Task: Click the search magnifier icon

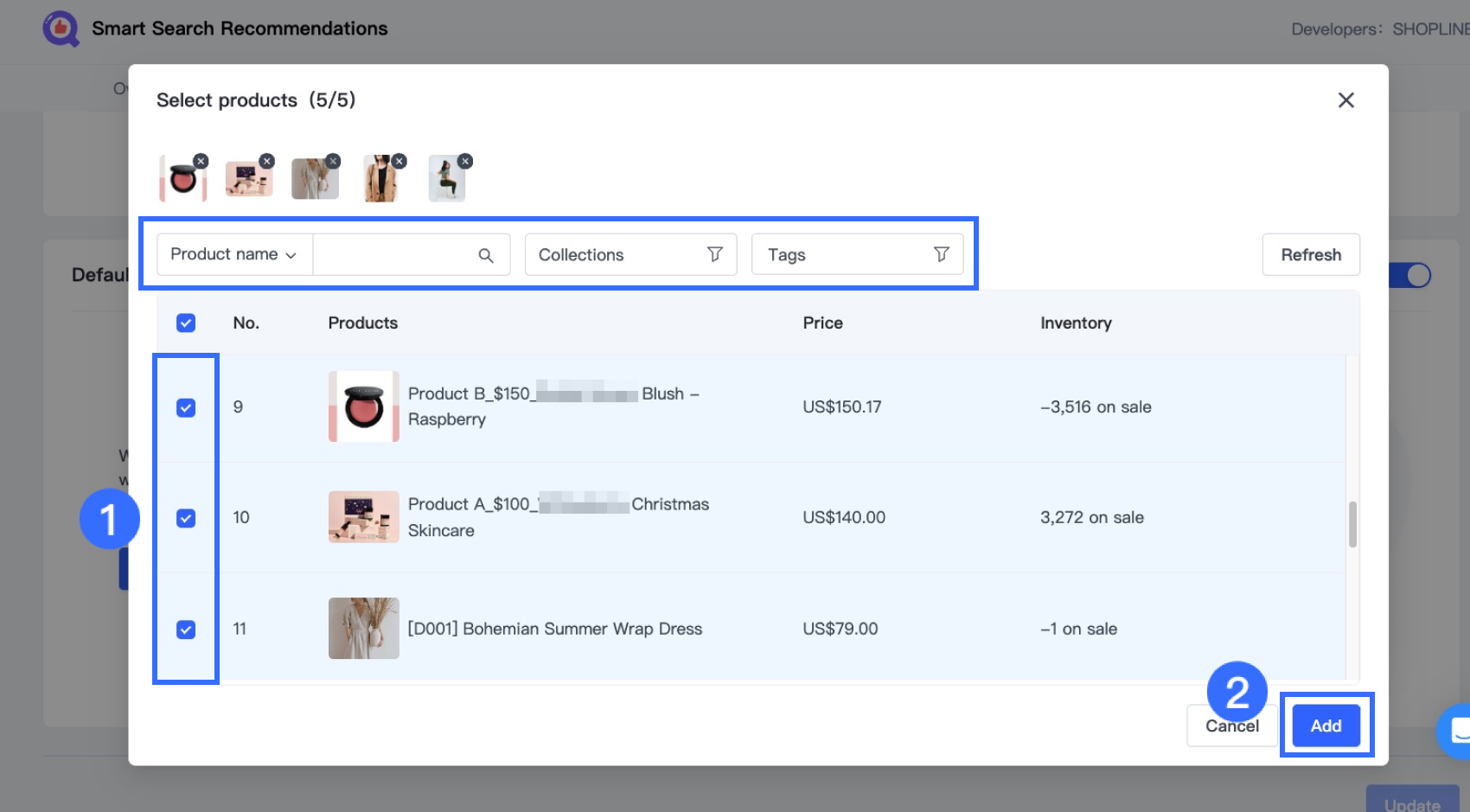Action: pos(485,254)
